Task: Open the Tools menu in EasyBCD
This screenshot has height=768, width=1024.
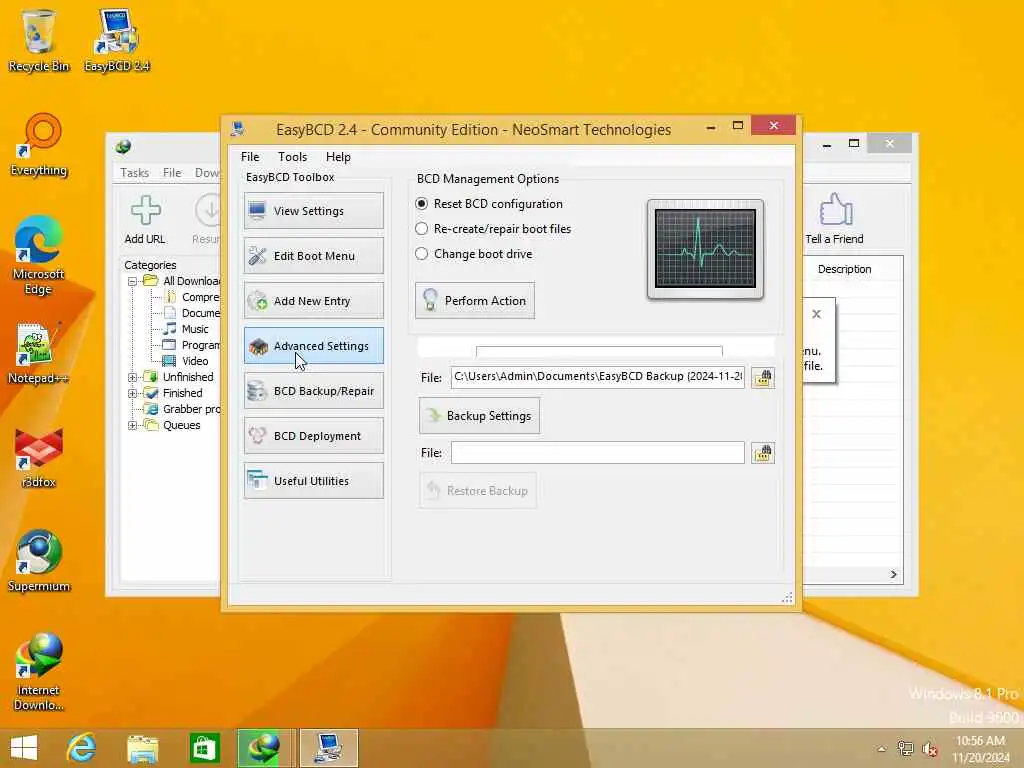Action: tap(293, 157)
